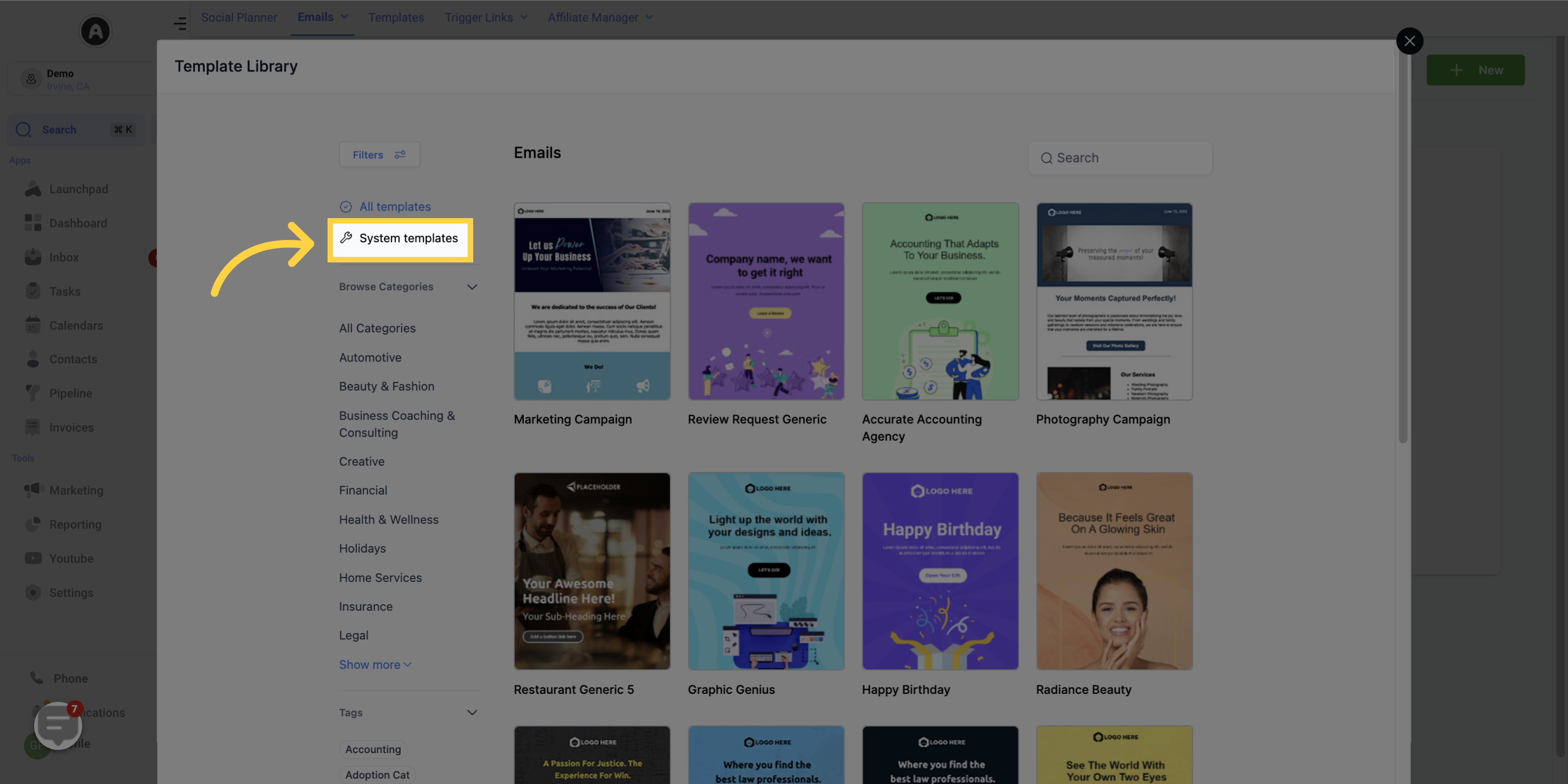Click the All templates checkmark icon

(346, 207)
